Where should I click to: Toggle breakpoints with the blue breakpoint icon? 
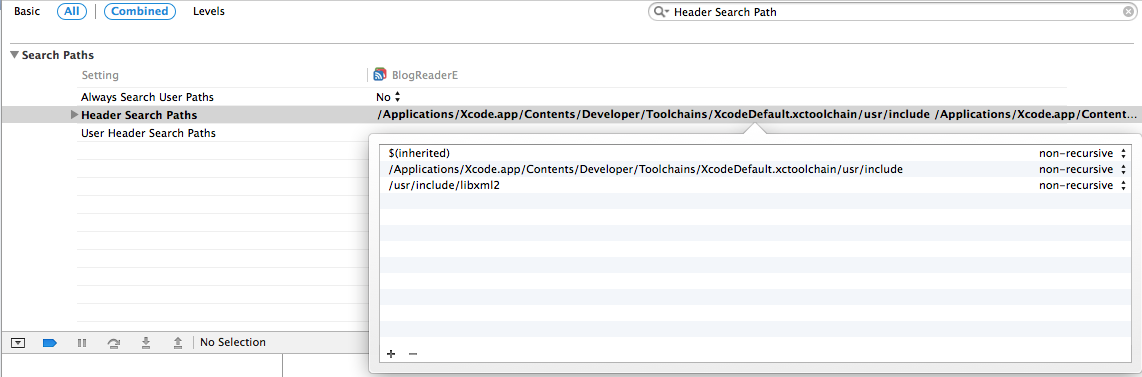(x=50, y=342)
